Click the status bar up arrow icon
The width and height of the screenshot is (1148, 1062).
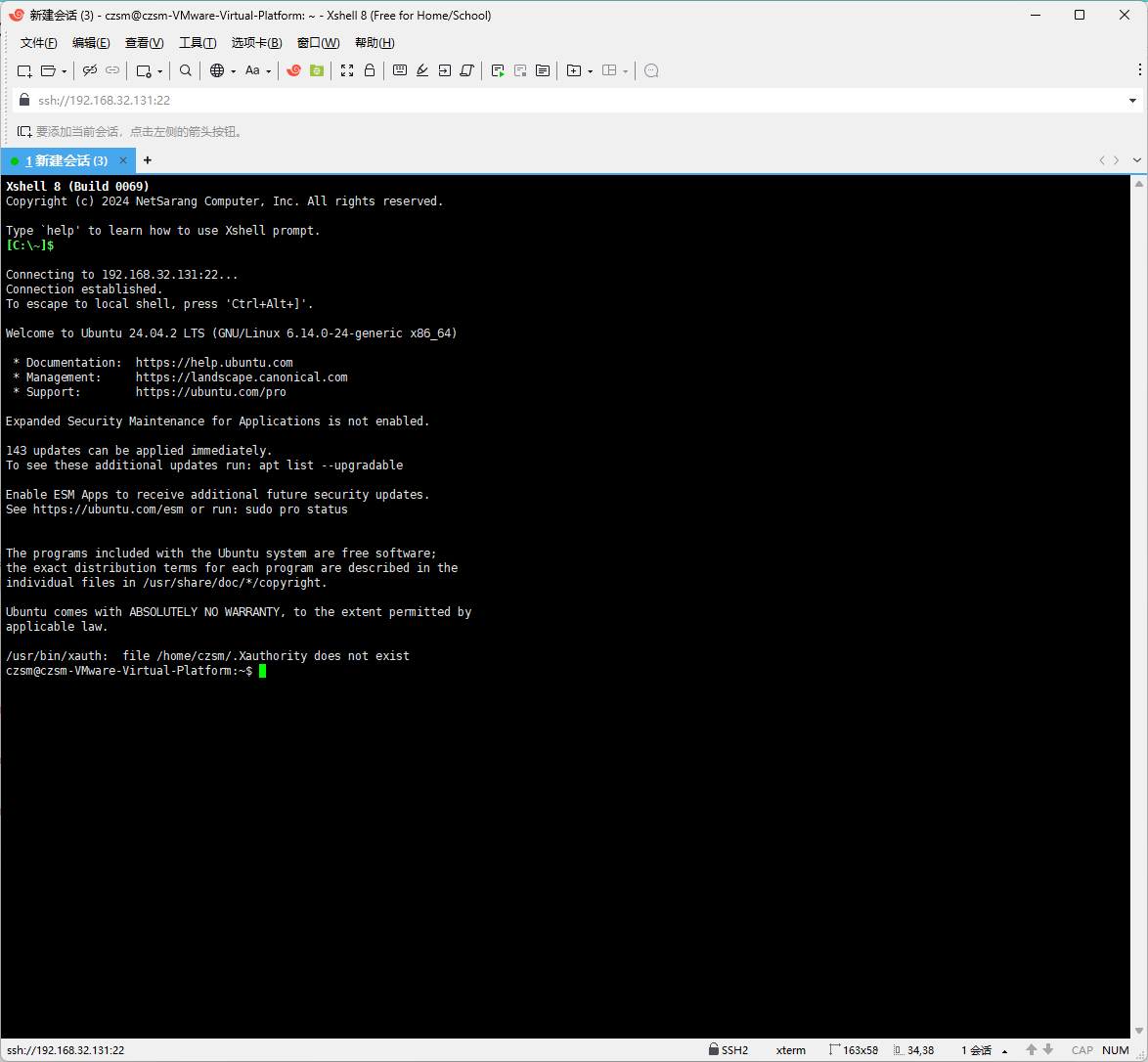1032,1050
